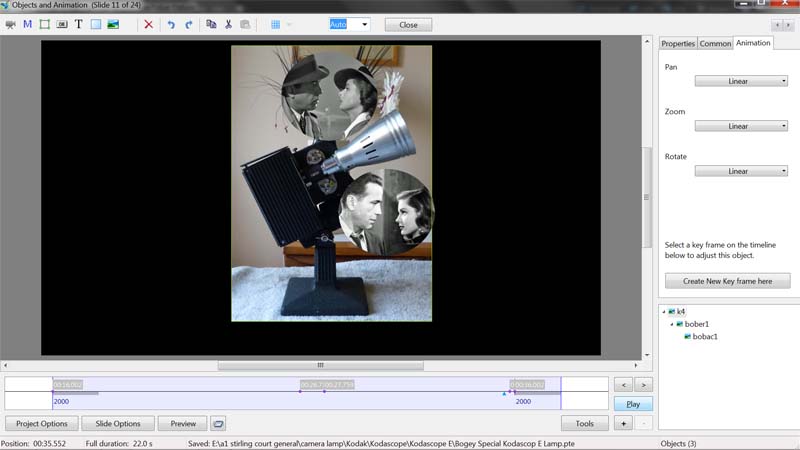Insert a frame object using green frame icon
Image resolution: width=800 pixels, height=450 pixels.
pos(45,24)
